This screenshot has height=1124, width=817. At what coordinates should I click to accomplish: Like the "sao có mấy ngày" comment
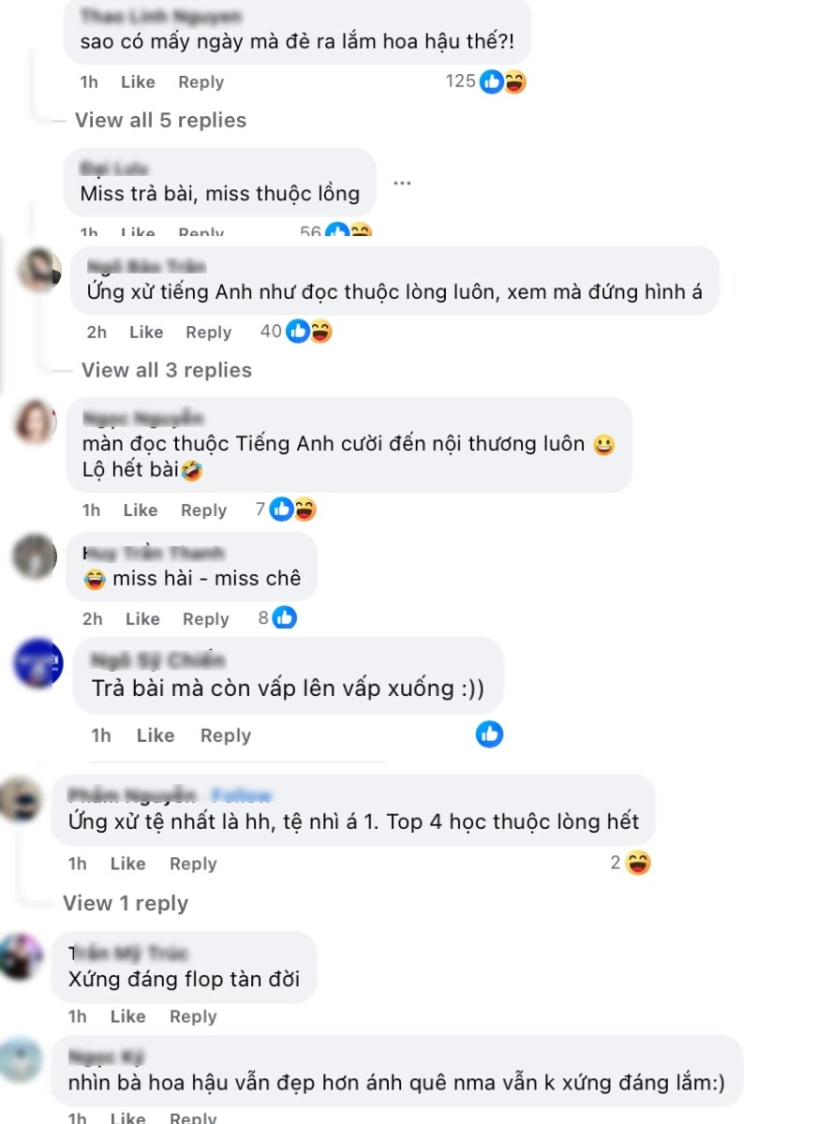[138, 82]
